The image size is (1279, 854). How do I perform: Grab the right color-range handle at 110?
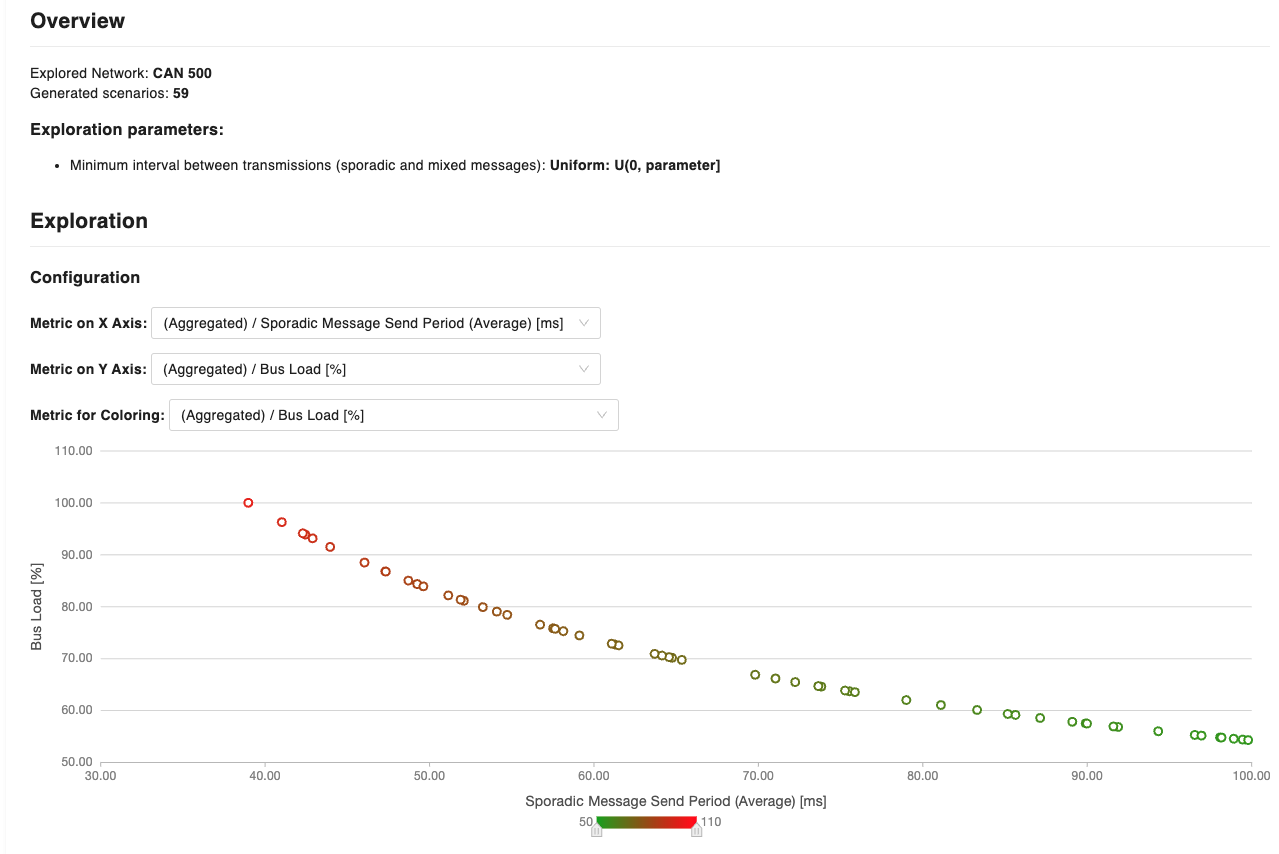696,830
